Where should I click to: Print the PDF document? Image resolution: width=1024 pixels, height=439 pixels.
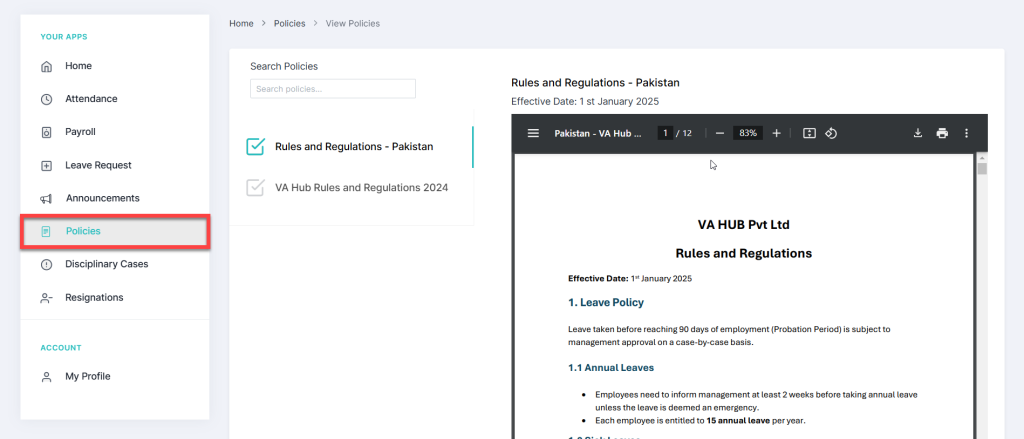942,133
